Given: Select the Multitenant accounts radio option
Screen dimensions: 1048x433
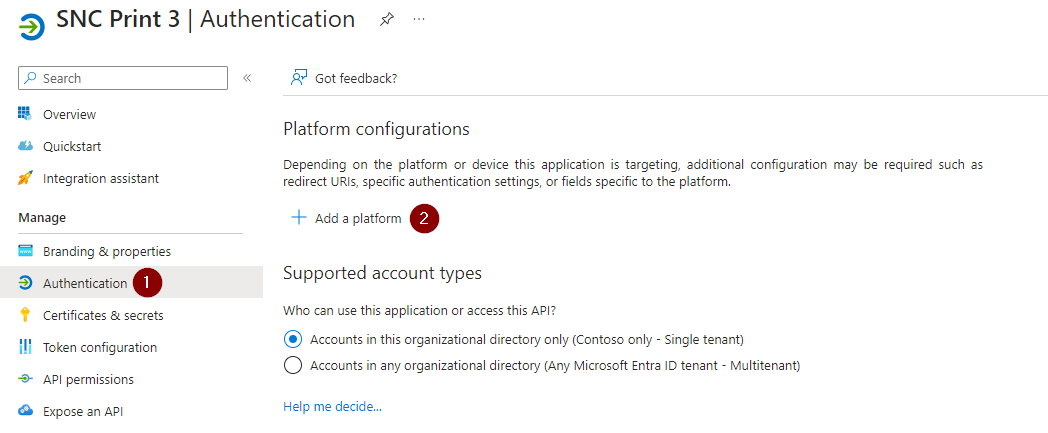Looking at the screenshot, I should coord(293,365).
